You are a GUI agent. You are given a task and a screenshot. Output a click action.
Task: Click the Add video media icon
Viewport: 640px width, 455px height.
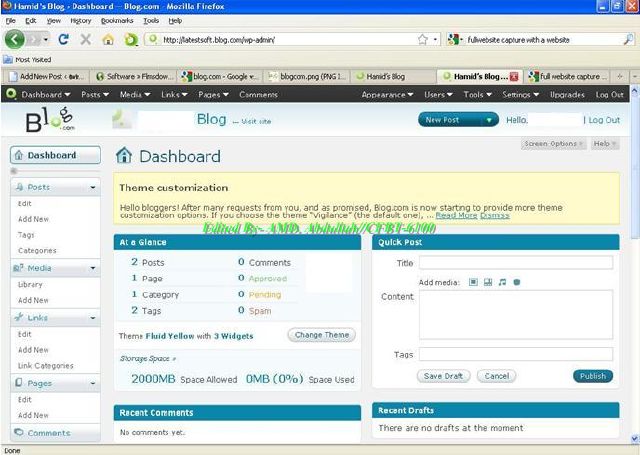pyautogui.click(x=488, y=282)
